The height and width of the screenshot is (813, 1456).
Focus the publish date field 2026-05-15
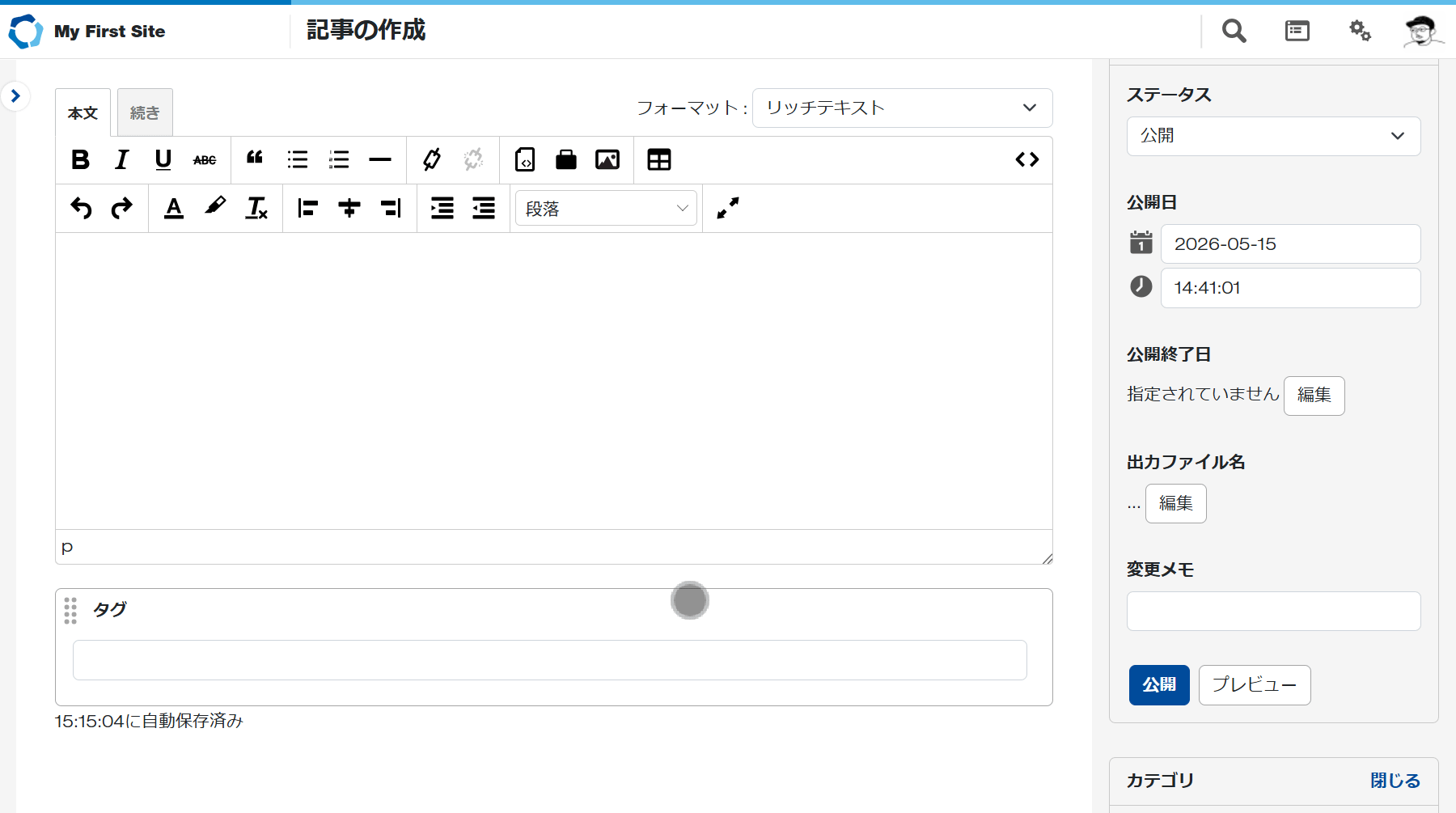point(1290,244)
